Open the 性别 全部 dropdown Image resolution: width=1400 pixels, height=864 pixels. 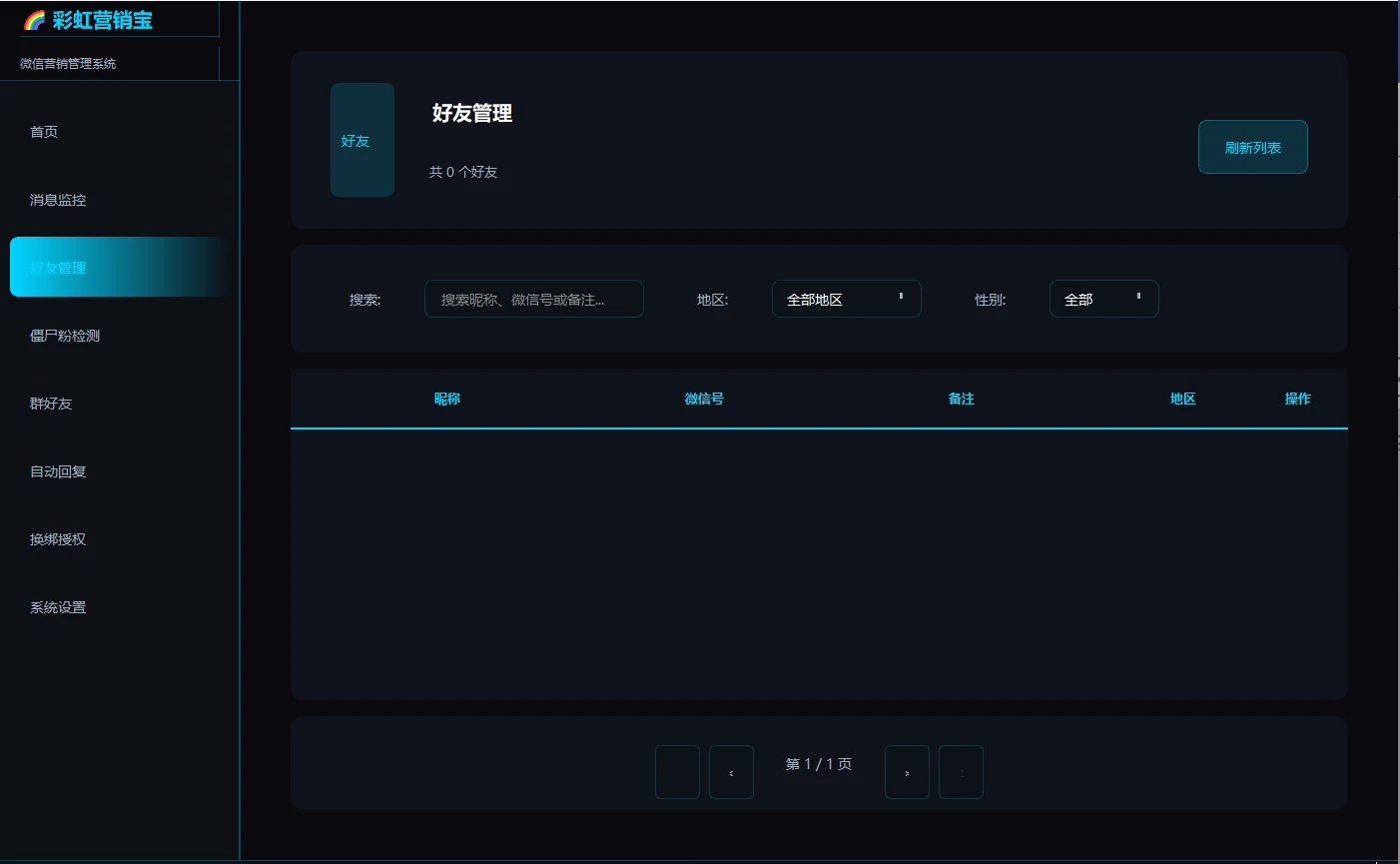[x=1104, y=299]
